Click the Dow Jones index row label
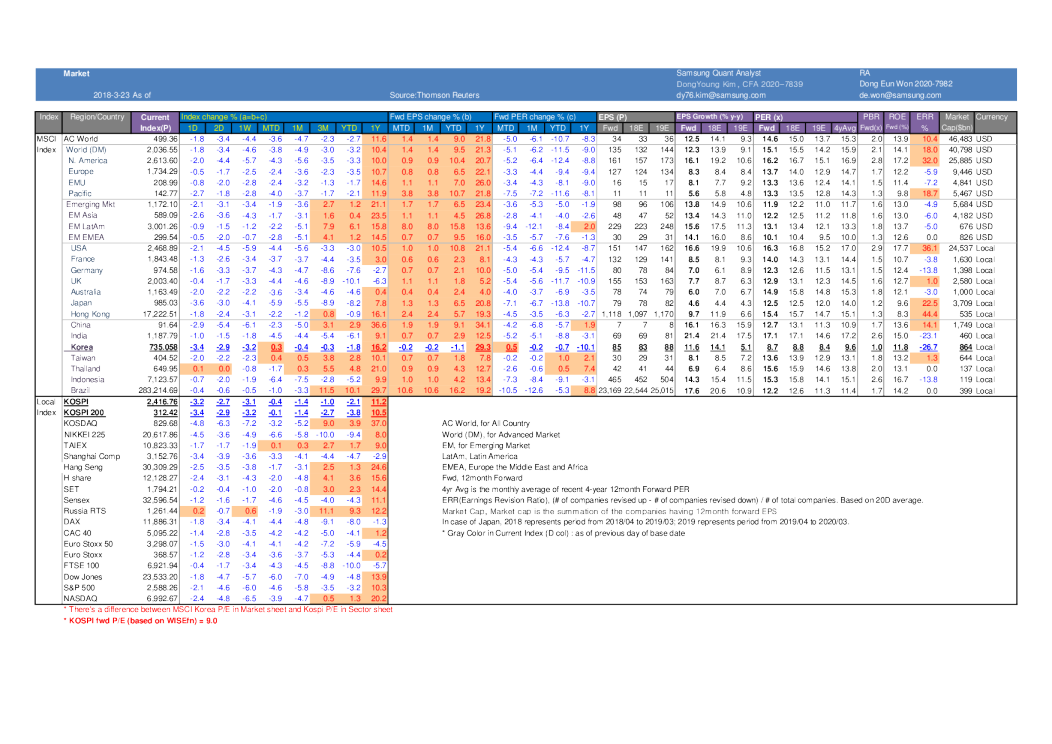This screenshot has width=1052, height=744. click(83, 577)
